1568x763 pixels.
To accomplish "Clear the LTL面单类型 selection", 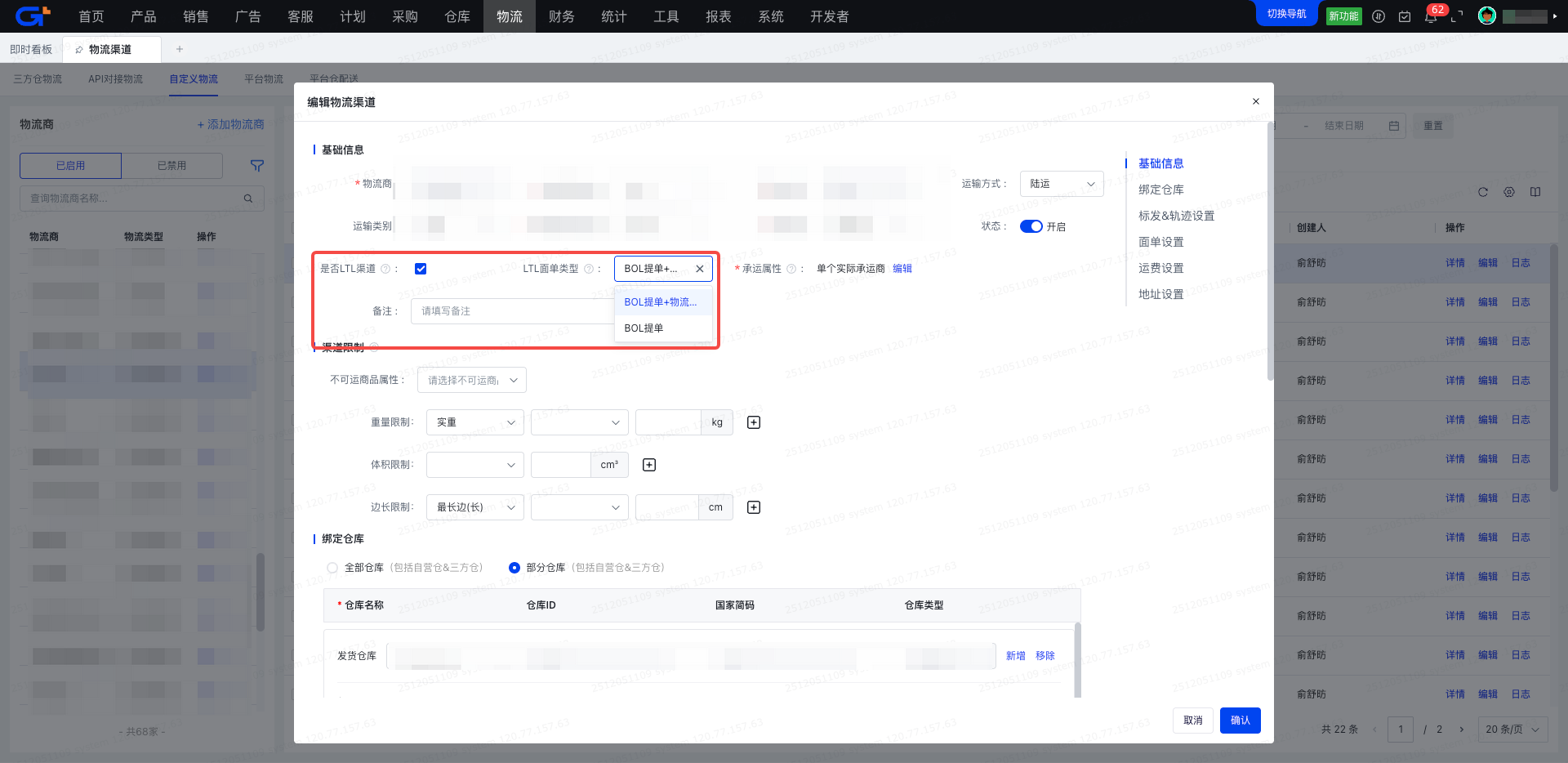I will (700, 269).
